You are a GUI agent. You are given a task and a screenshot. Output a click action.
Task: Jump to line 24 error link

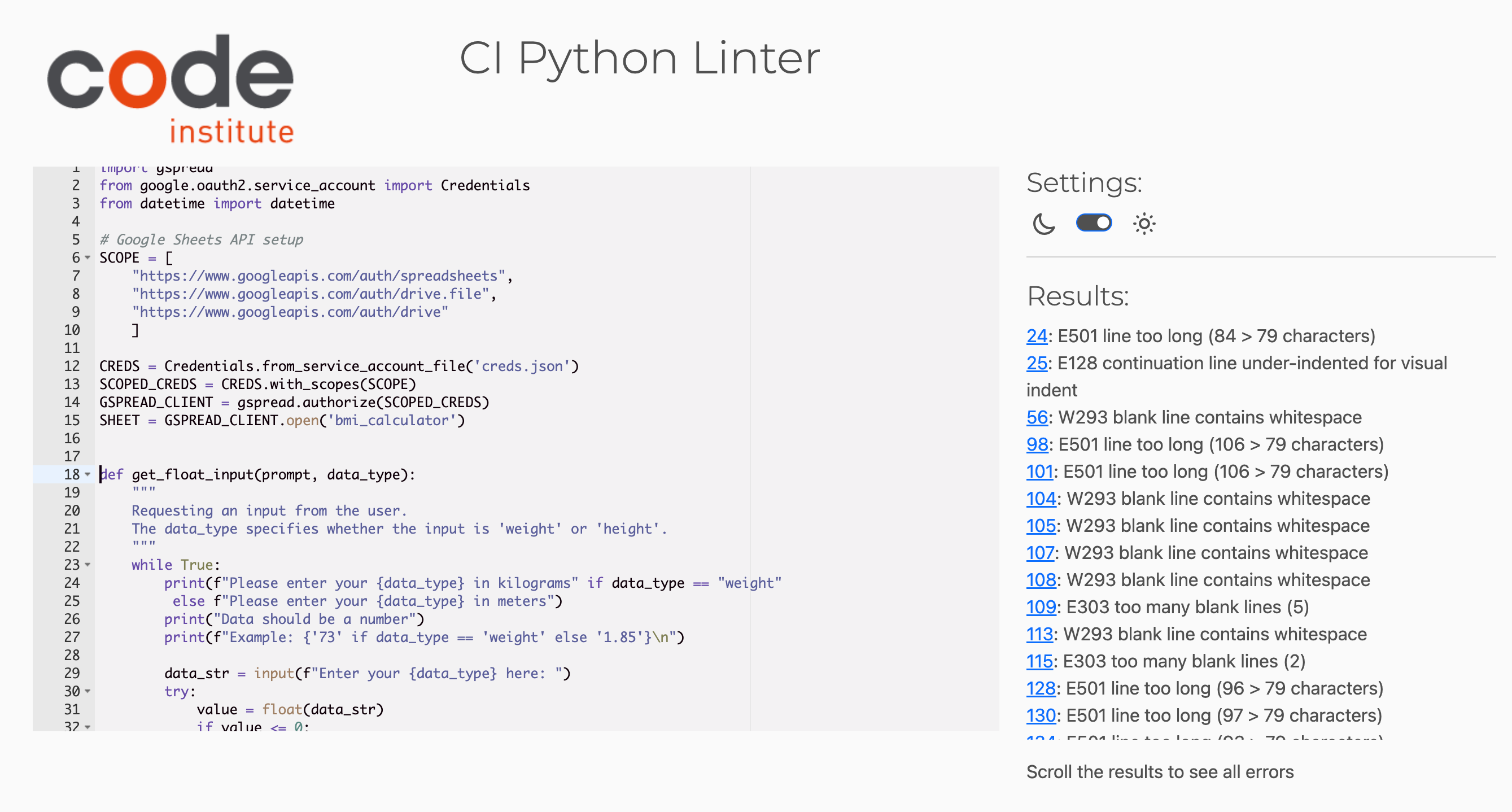1036,336
